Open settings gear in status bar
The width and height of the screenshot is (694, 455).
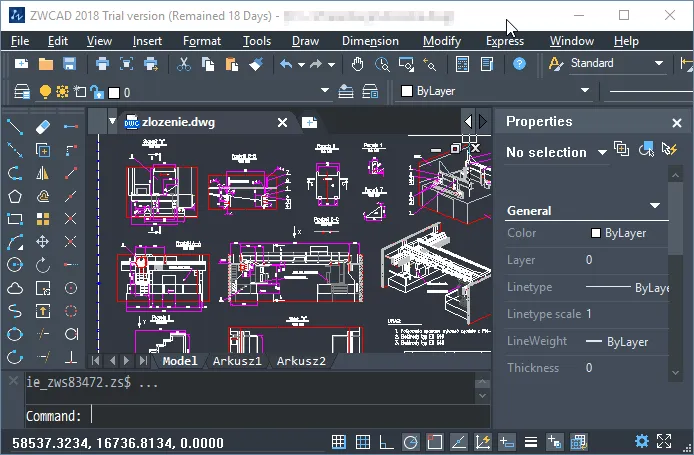tap(642, 441)
